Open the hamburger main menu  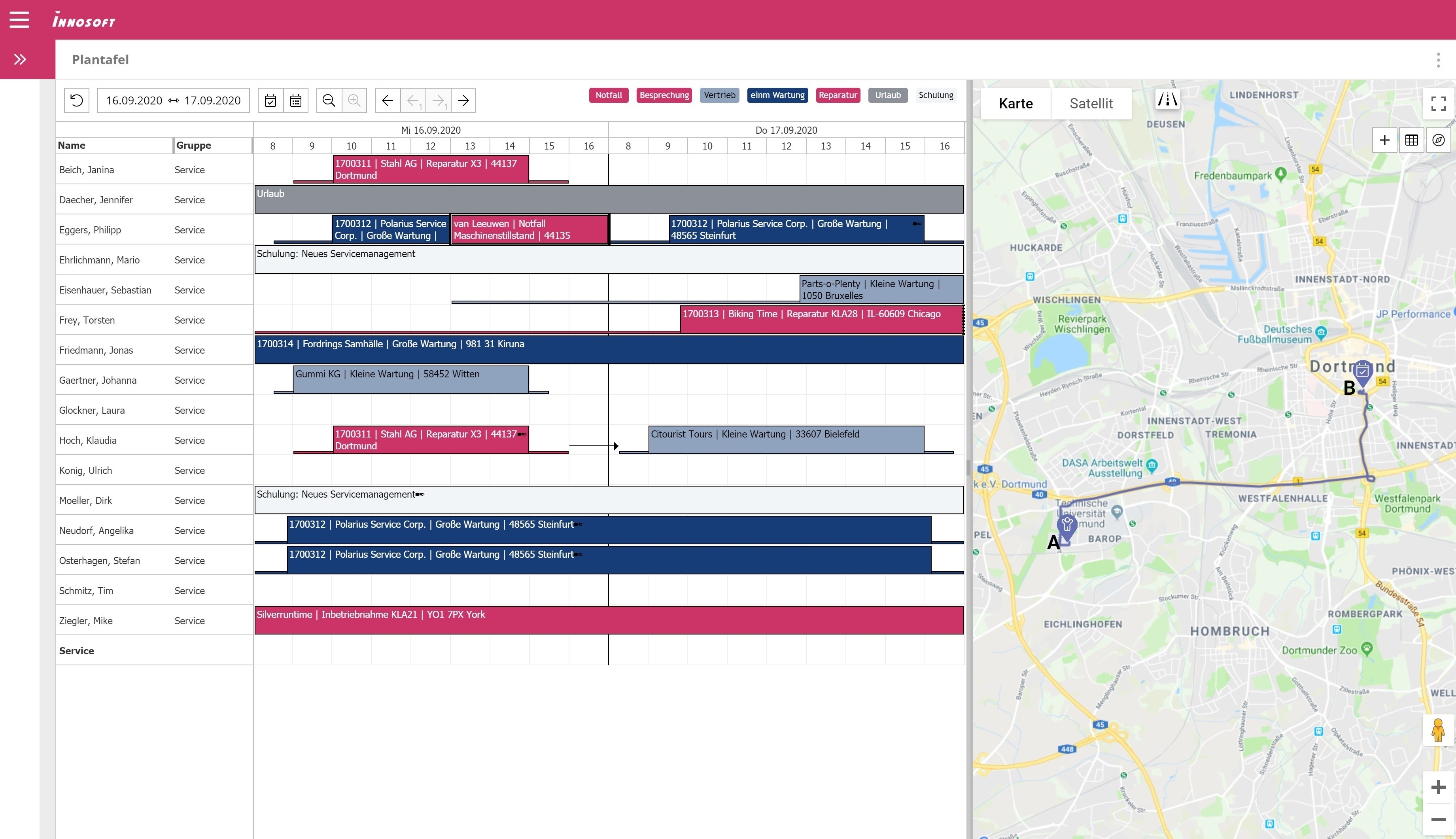[x=19, y=20]
